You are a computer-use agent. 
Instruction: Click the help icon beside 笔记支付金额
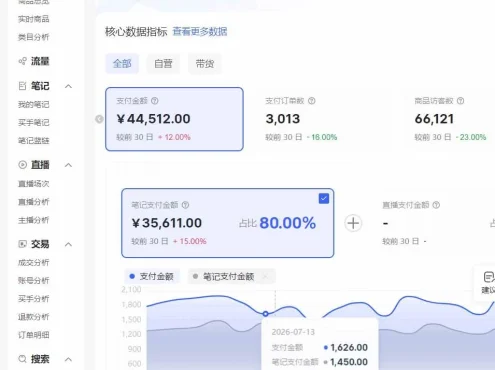pyautogui.click(x=185, y=205)
